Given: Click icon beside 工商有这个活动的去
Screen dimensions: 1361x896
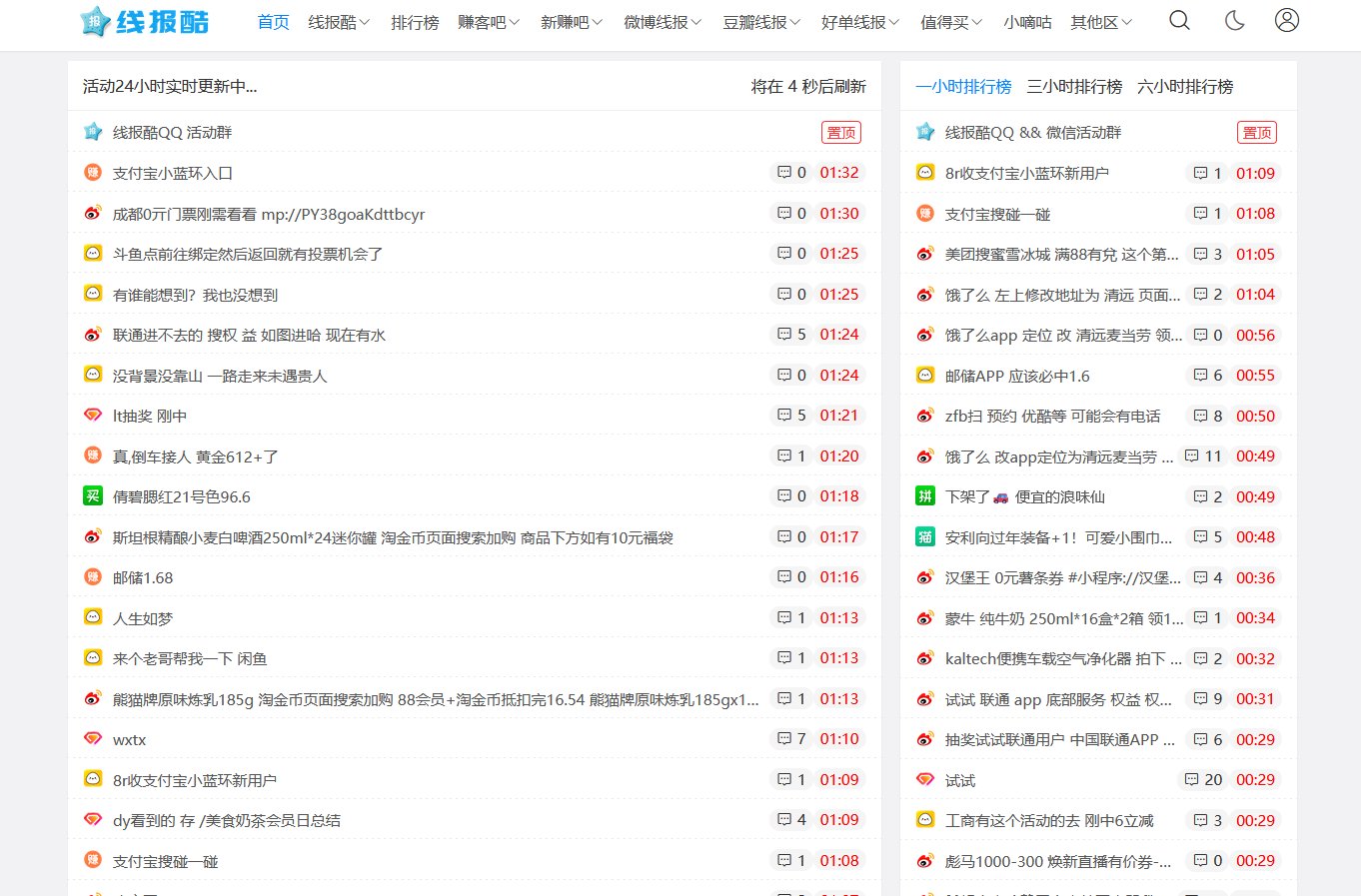Looking at the screenshot, I should tap(925, 820).
